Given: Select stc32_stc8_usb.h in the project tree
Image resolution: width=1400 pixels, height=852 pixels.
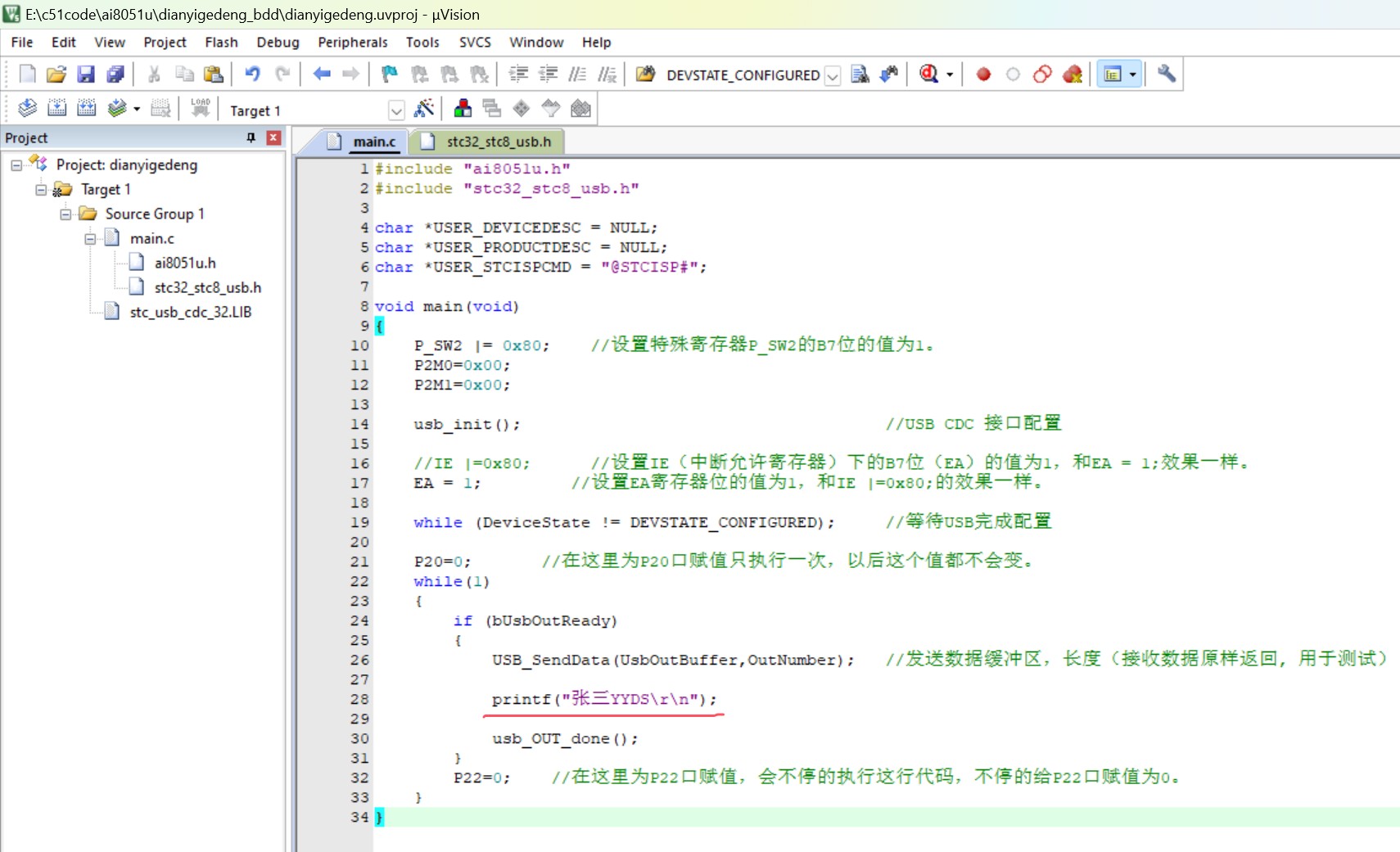Looking at the screenshot, I should pos(208,287).
